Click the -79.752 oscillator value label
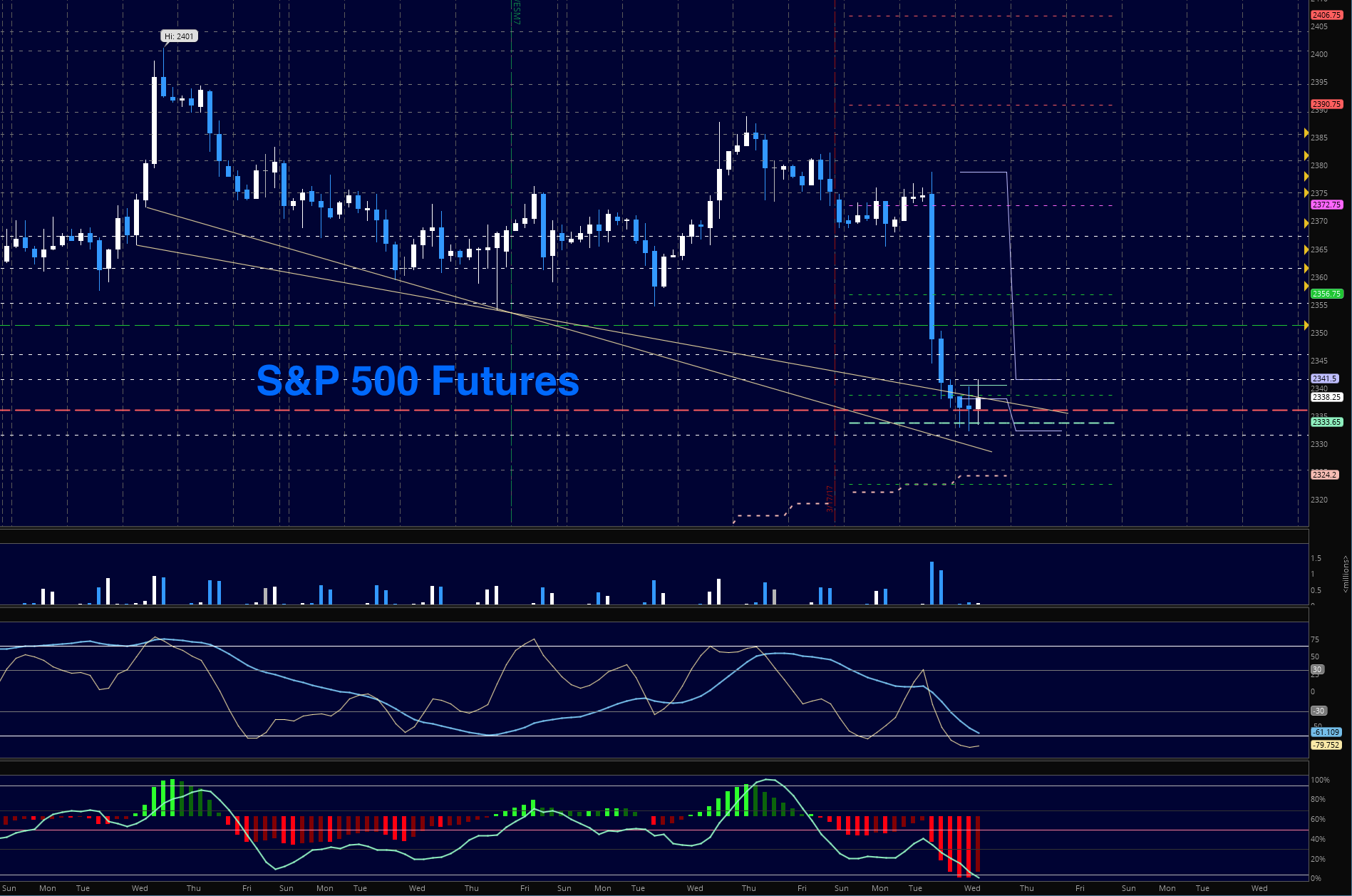This screenshot has height=896, width=1352. click(x=1326, y=745)
